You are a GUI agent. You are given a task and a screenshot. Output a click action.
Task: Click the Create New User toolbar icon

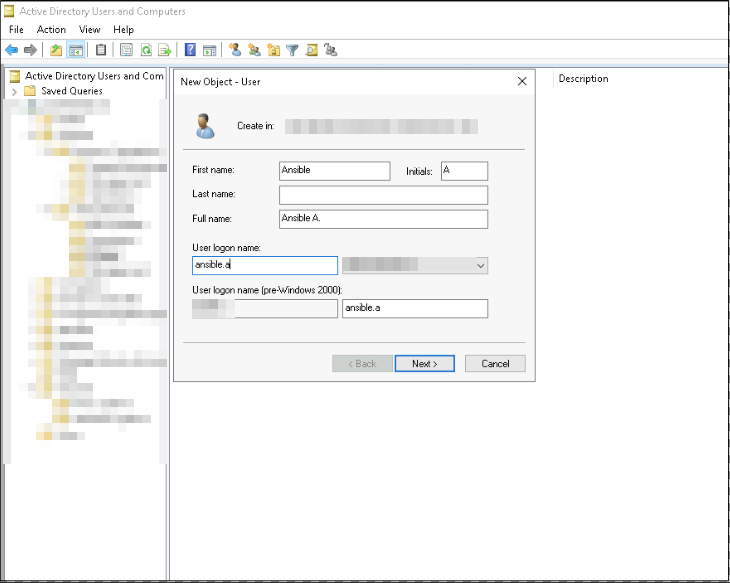[235, 50]
